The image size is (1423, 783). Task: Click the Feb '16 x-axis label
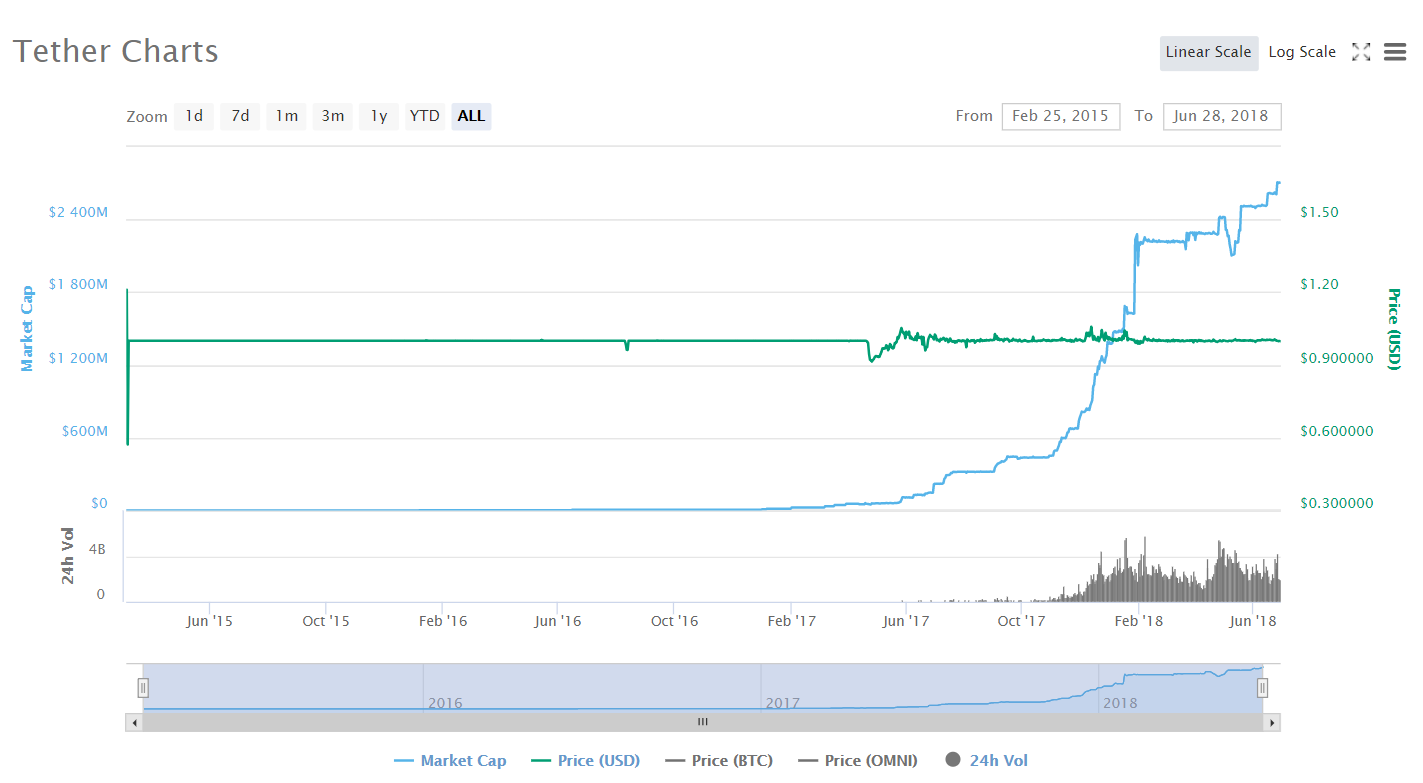tap(443, 621)
